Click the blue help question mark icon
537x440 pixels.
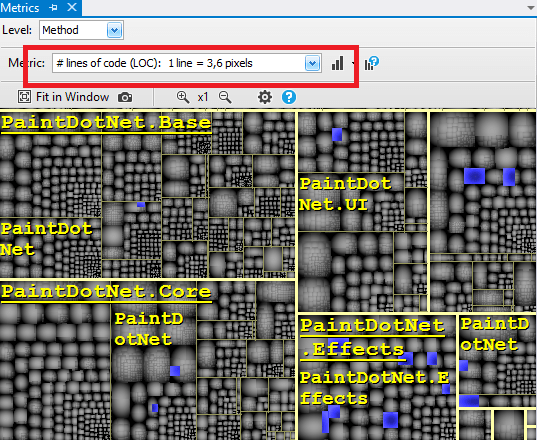(289, 97)
